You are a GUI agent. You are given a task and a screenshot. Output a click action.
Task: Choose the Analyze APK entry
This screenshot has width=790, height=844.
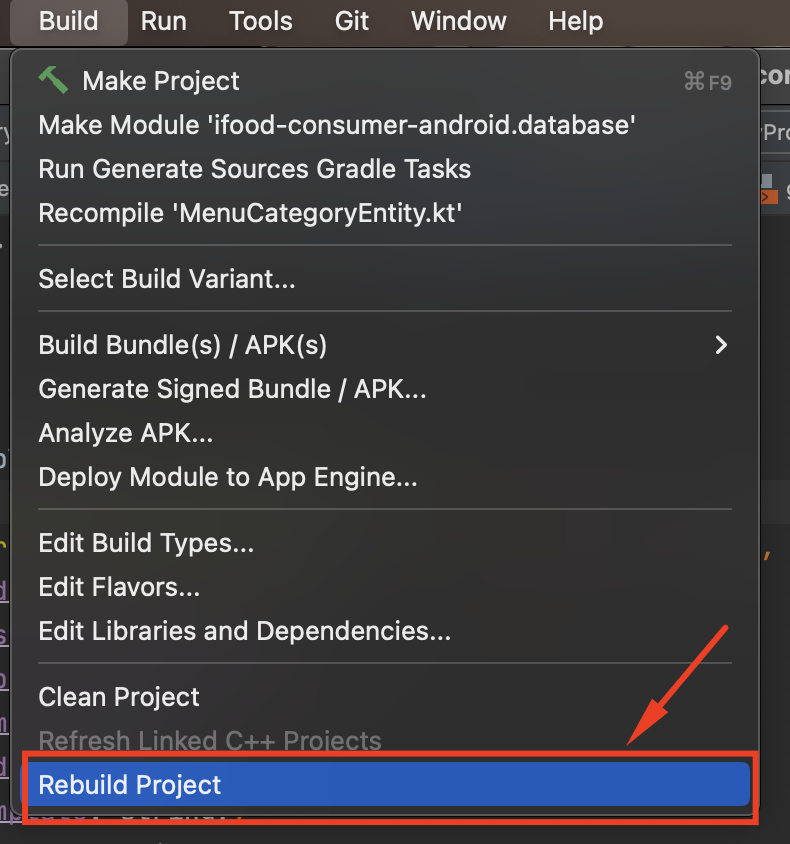(x=125, y=433)
